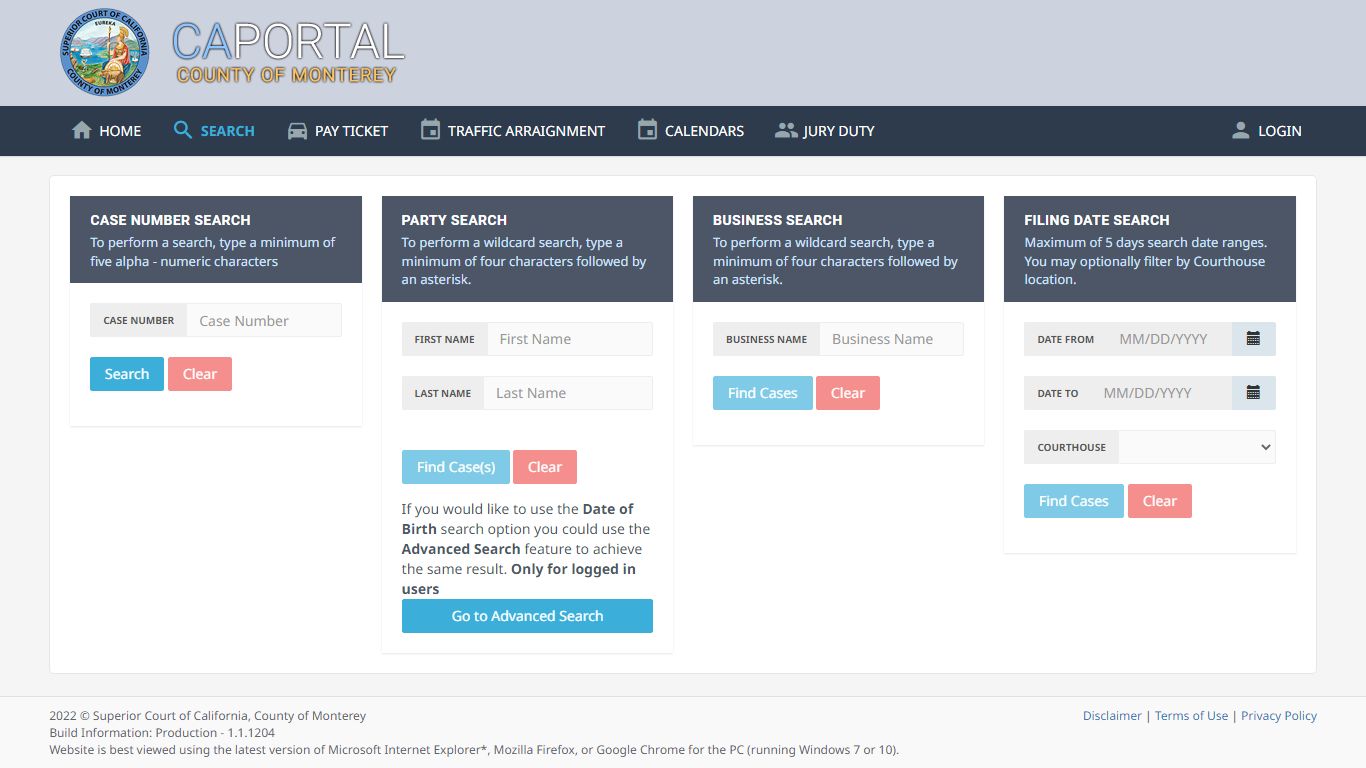This screenshot has width=1366, height=768.
Task: Click Find Cases under Business Search
Action: coord(763,393)
